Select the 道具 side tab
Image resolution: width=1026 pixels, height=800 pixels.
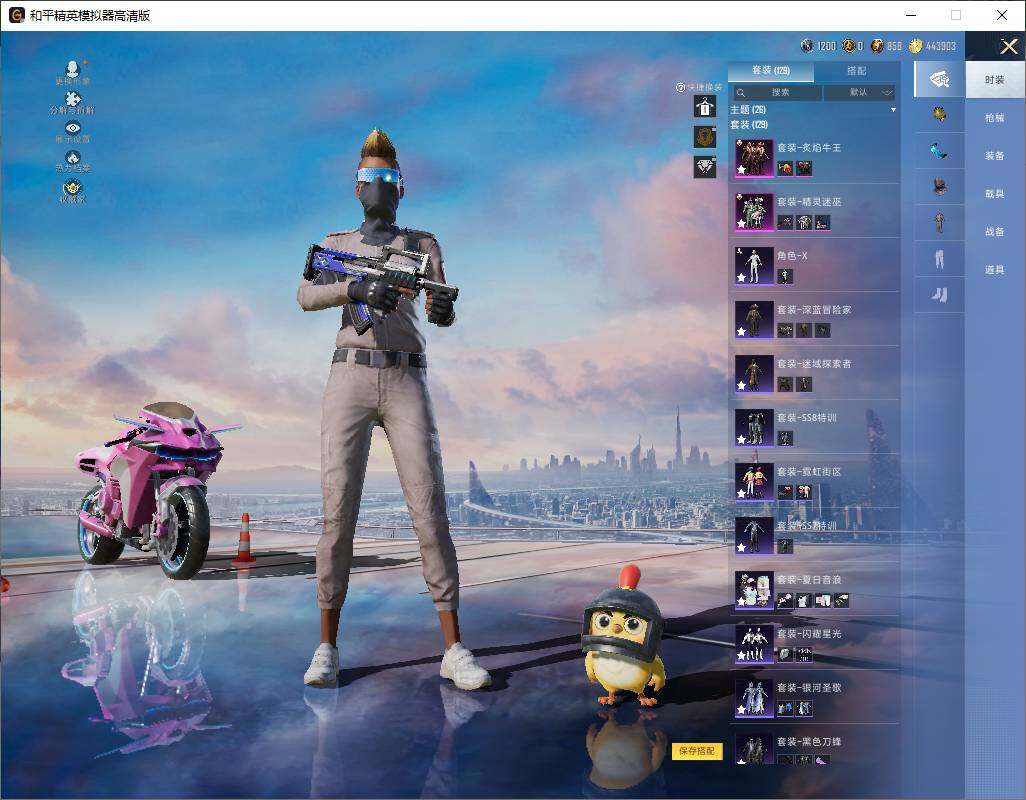995,270
